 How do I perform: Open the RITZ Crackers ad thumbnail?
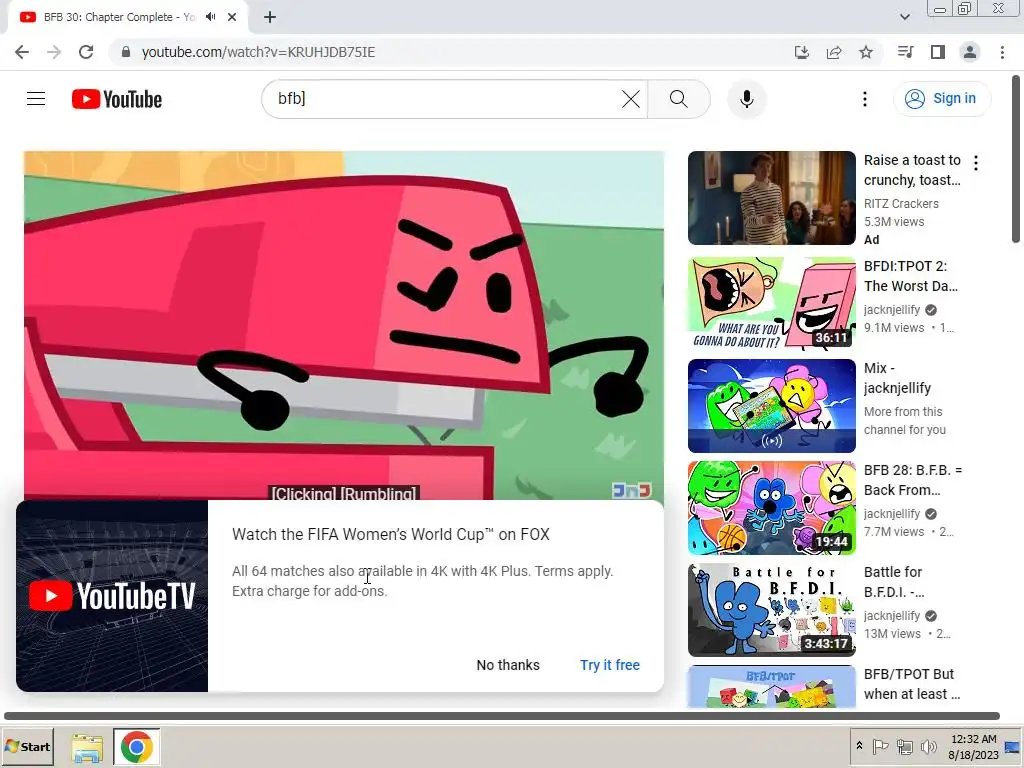[771, 198]
